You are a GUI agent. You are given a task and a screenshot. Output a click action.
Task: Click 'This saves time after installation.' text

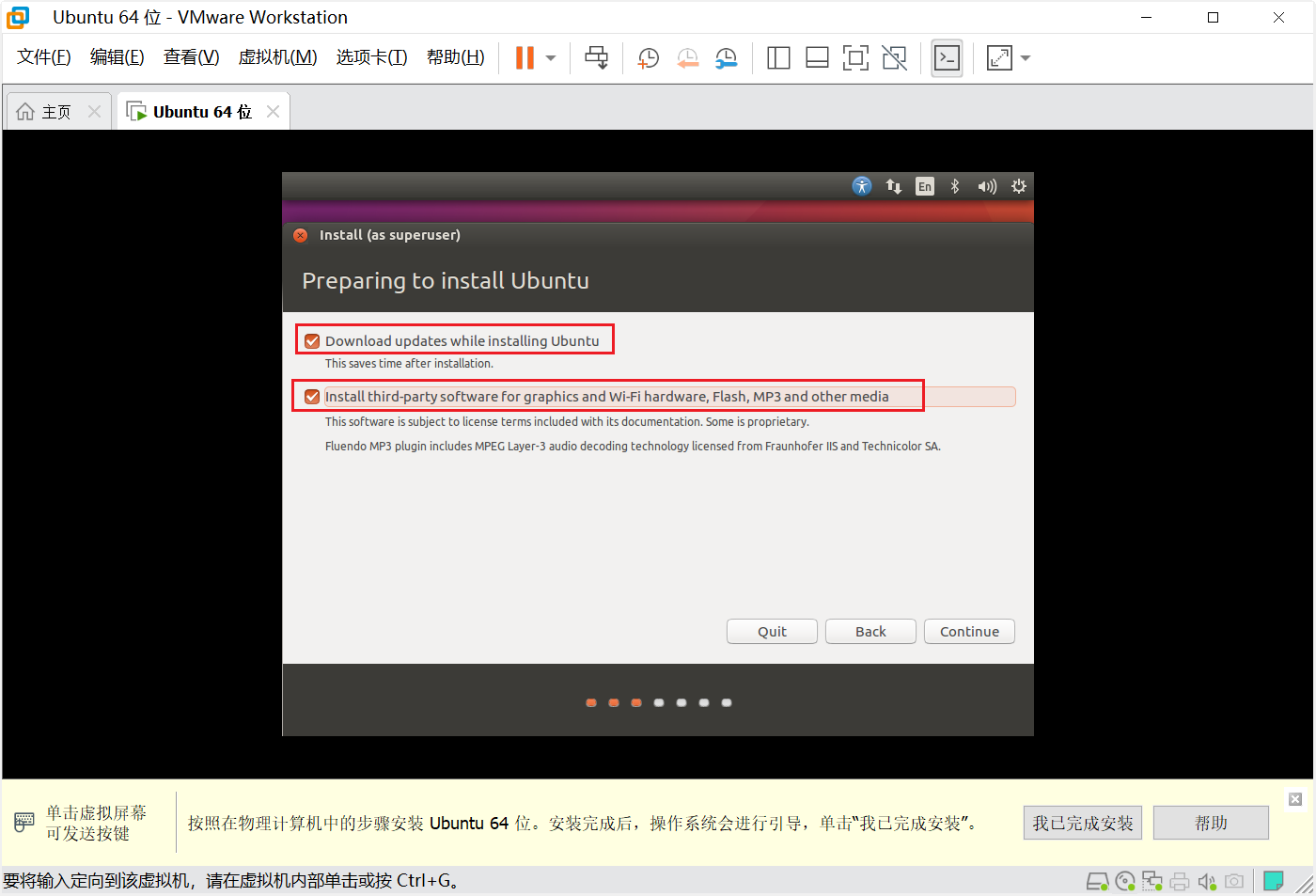click(409, 364)
